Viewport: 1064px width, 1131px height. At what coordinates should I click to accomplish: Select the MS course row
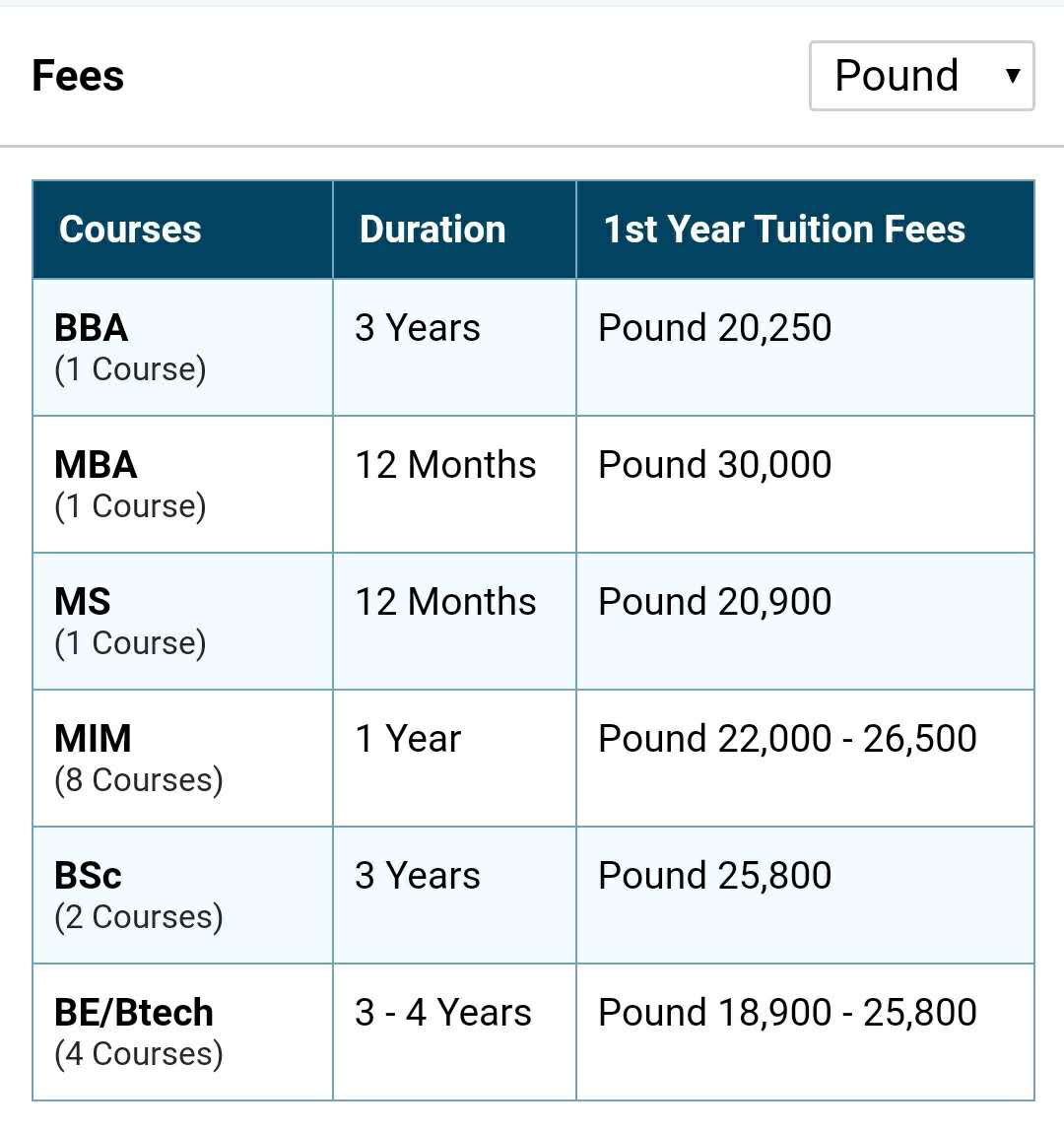click(x=83, y=602)
